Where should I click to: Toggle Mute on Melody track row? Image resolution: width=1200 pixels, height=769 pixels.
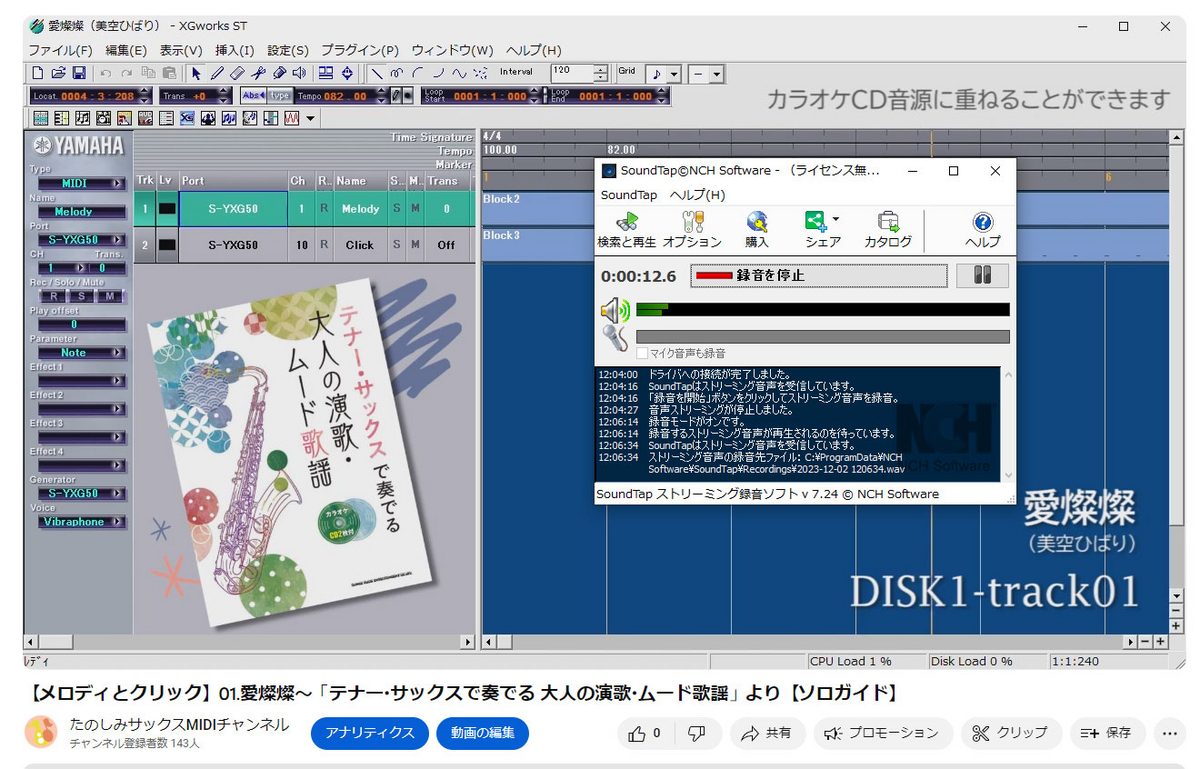pyautogui.click(x=414, y=209)
